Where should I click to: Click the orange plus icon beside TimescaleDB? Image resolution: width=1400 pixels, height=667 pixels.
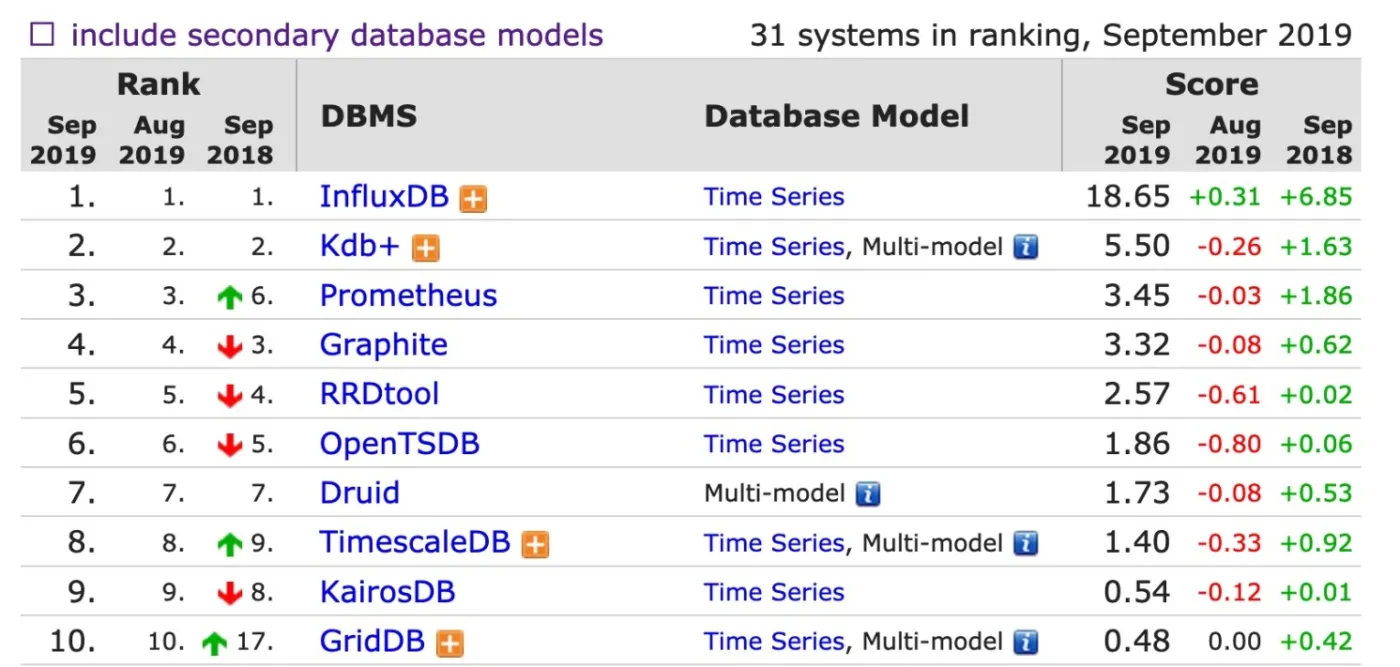[x=536, y=544]
